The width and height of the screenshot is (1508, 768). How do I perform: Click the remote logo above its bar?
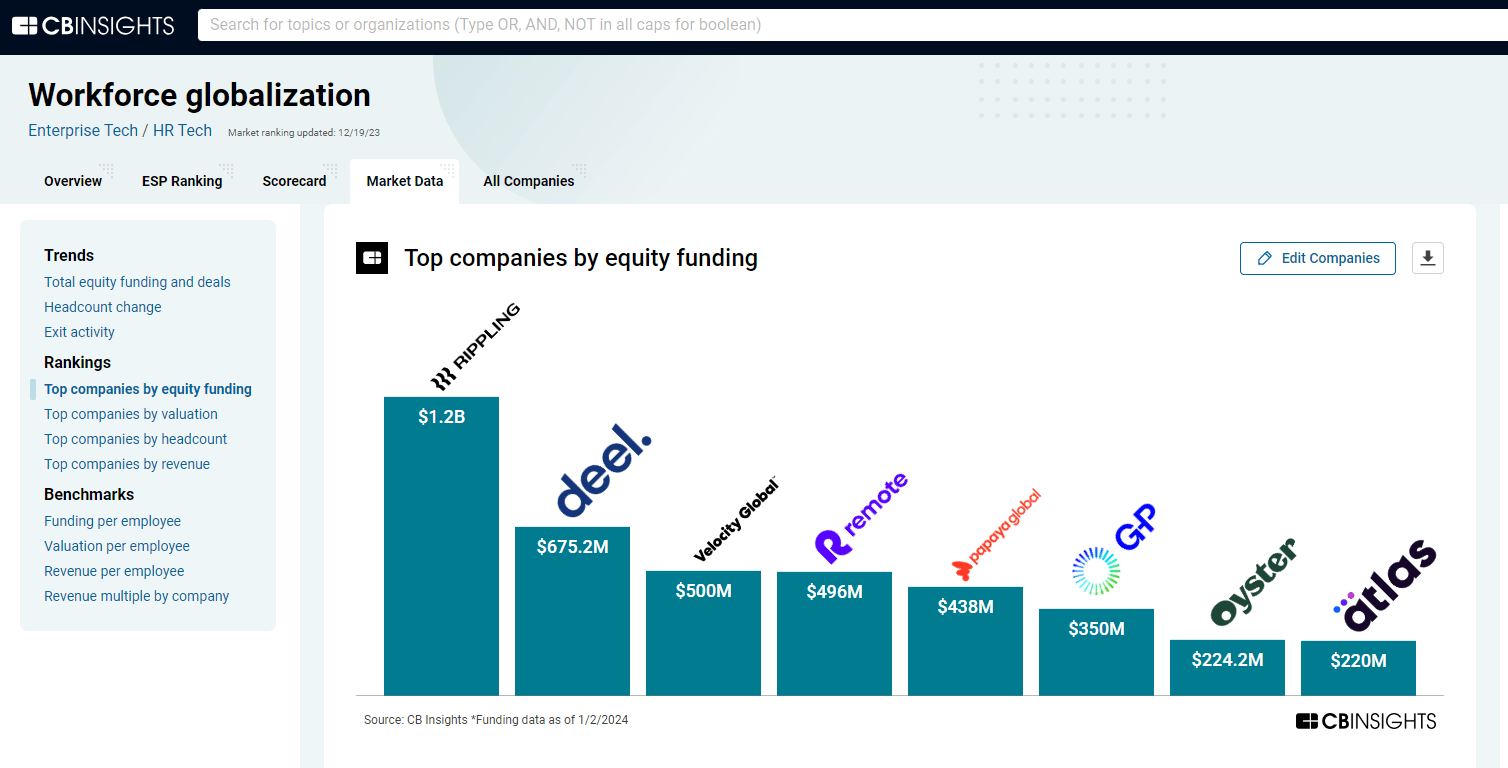(x=861, y=518)
